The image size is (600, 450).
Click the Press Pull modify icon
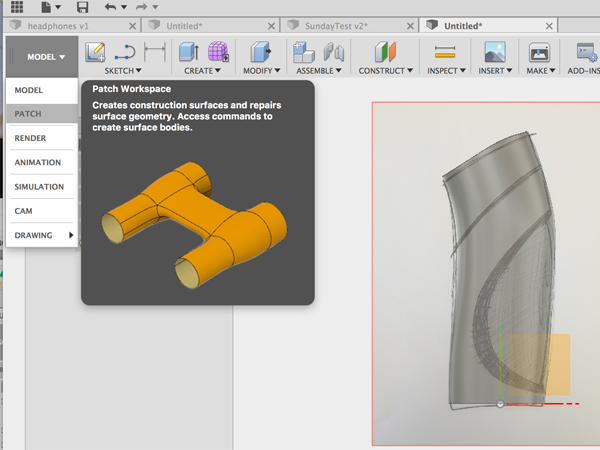point(261,52)
